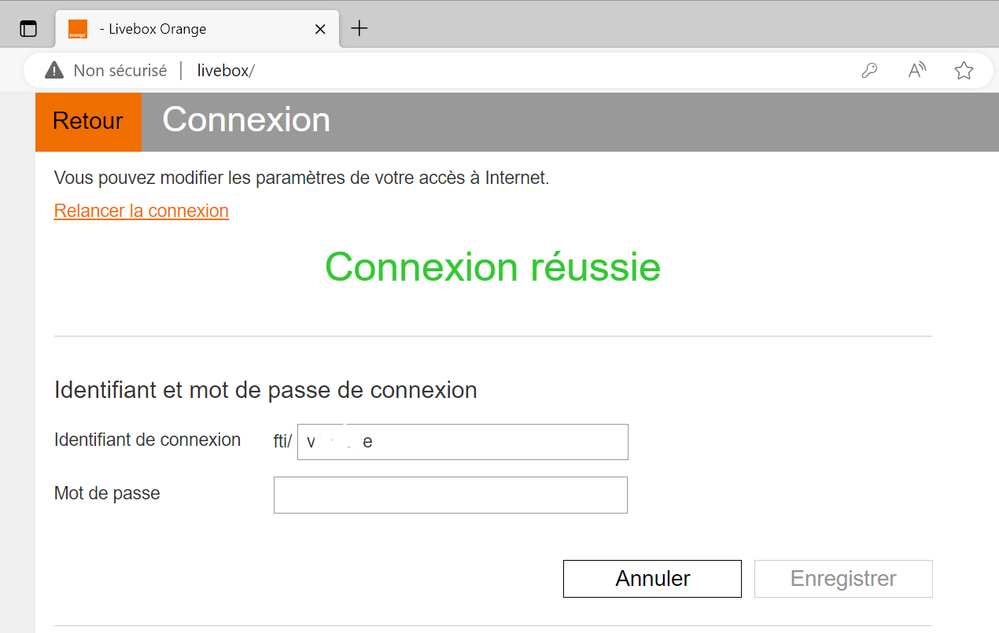This screenshot has width=999, height=633.
Task: Click the Mot de passe input field
Action: [x=450, y=494]
